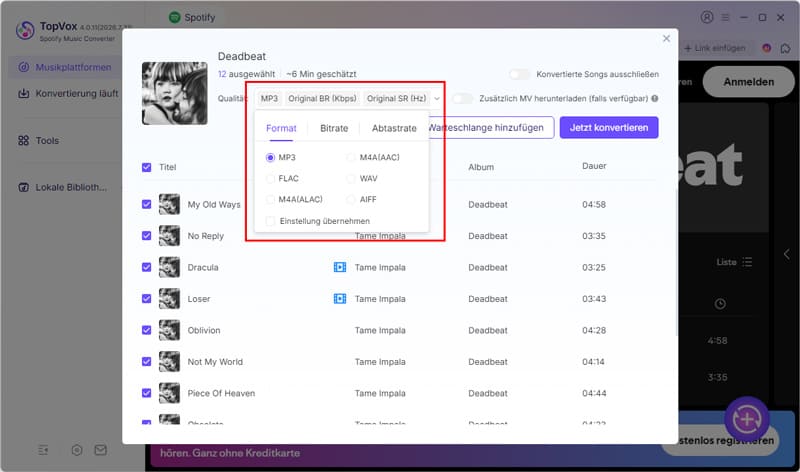Image resolution: width=800 pixels, height=472 pixels.
Task: Click the user account icon in title bar
Action: 707,17
